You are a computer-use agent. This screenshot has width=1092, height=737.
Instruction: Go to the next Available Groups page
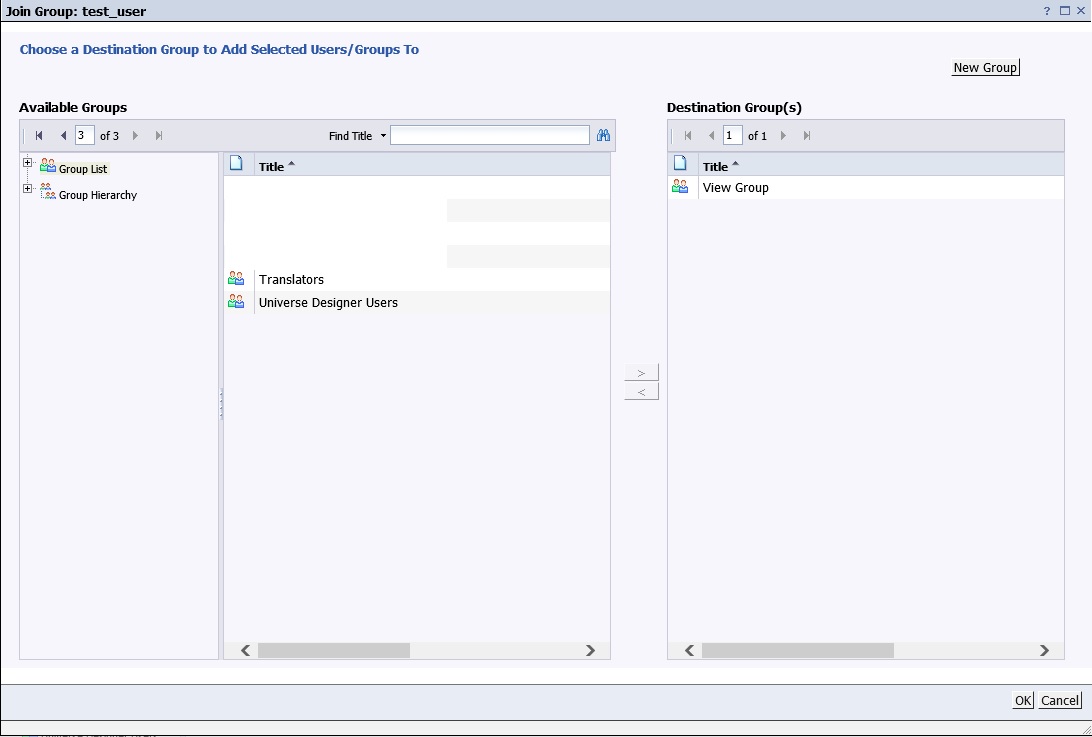(x=136, y=135)
